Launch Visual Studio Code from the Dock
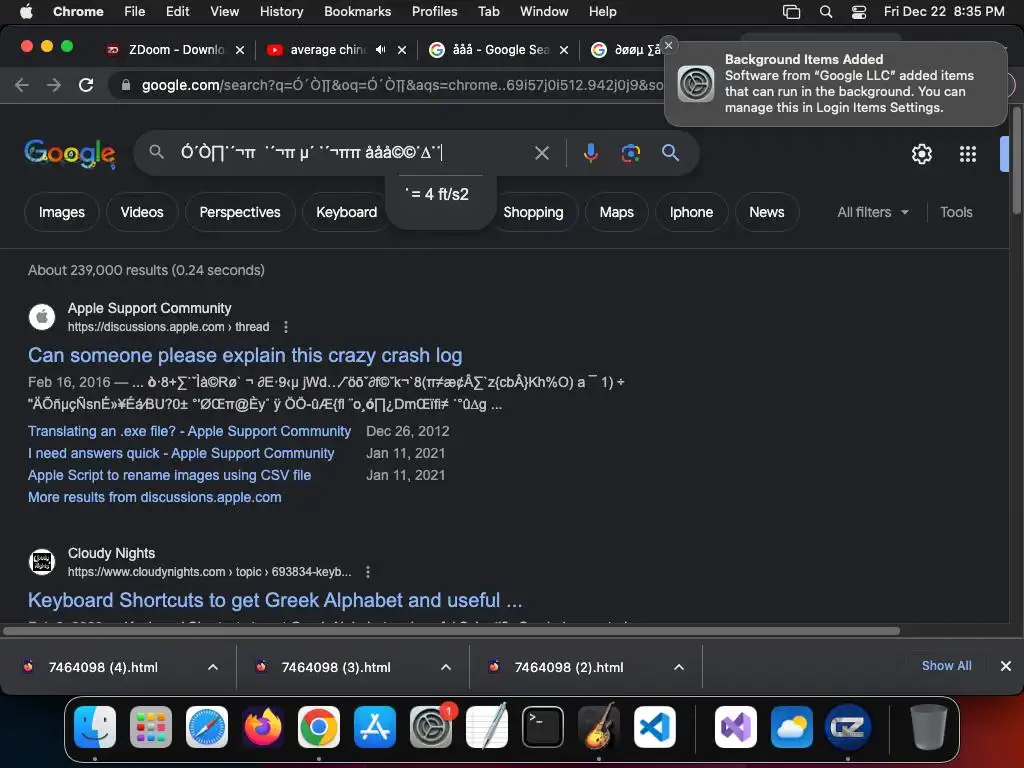This screenshot has height=768, width=1024. (655, 727)
